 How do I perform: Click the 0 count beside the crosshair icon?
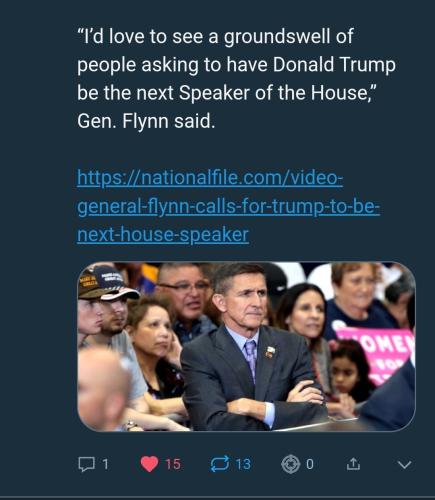(310, 464)
